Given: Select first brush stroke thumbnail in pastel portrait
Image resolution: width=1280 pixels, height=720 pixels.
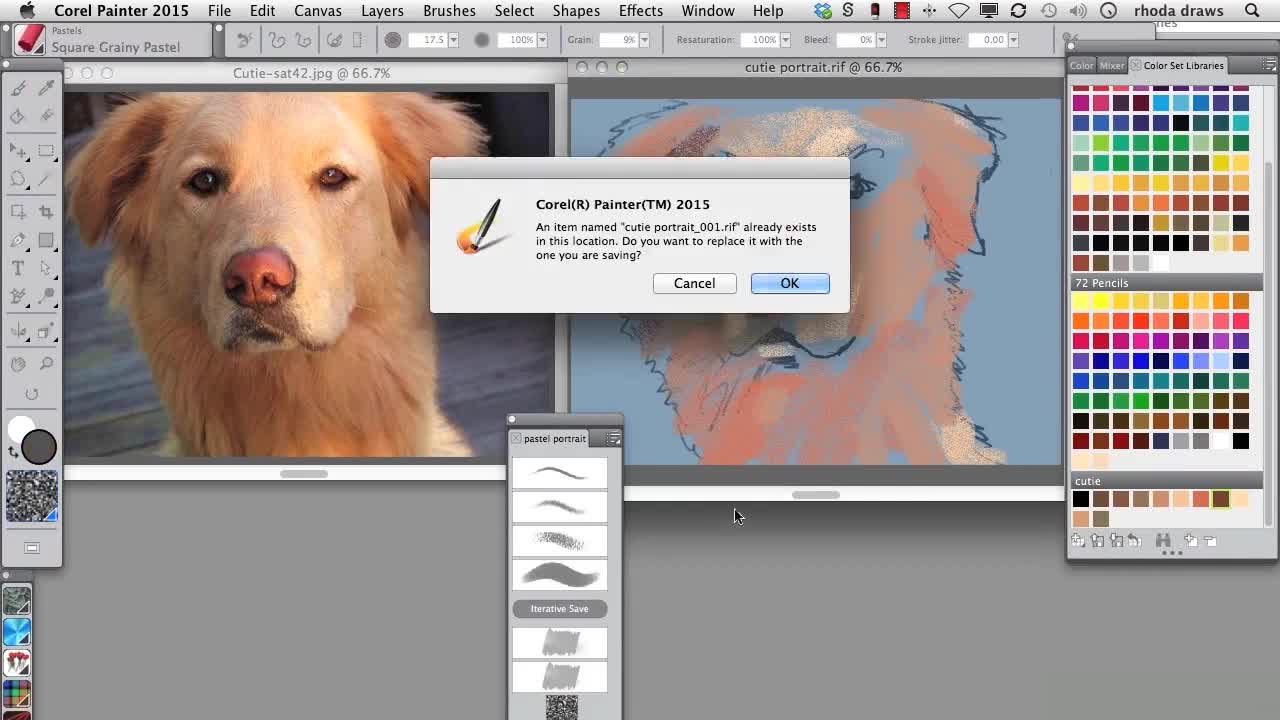Looking at the screenshot, I should pyautogui.click(x=559, y=472).
